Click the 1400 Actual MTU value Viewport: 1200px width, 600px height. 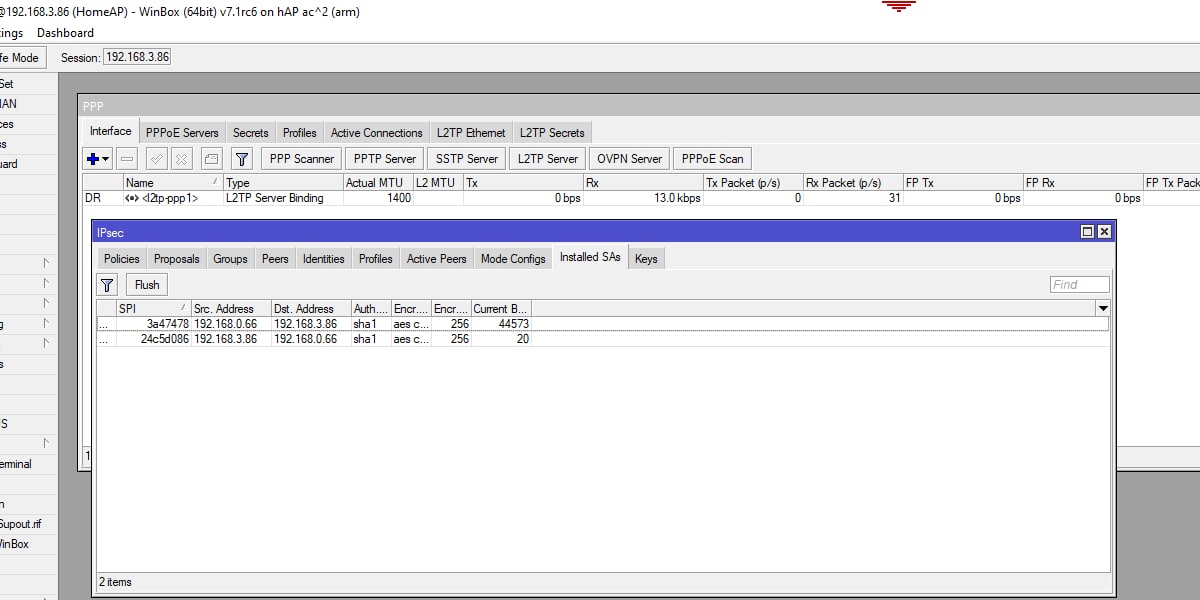398,198
